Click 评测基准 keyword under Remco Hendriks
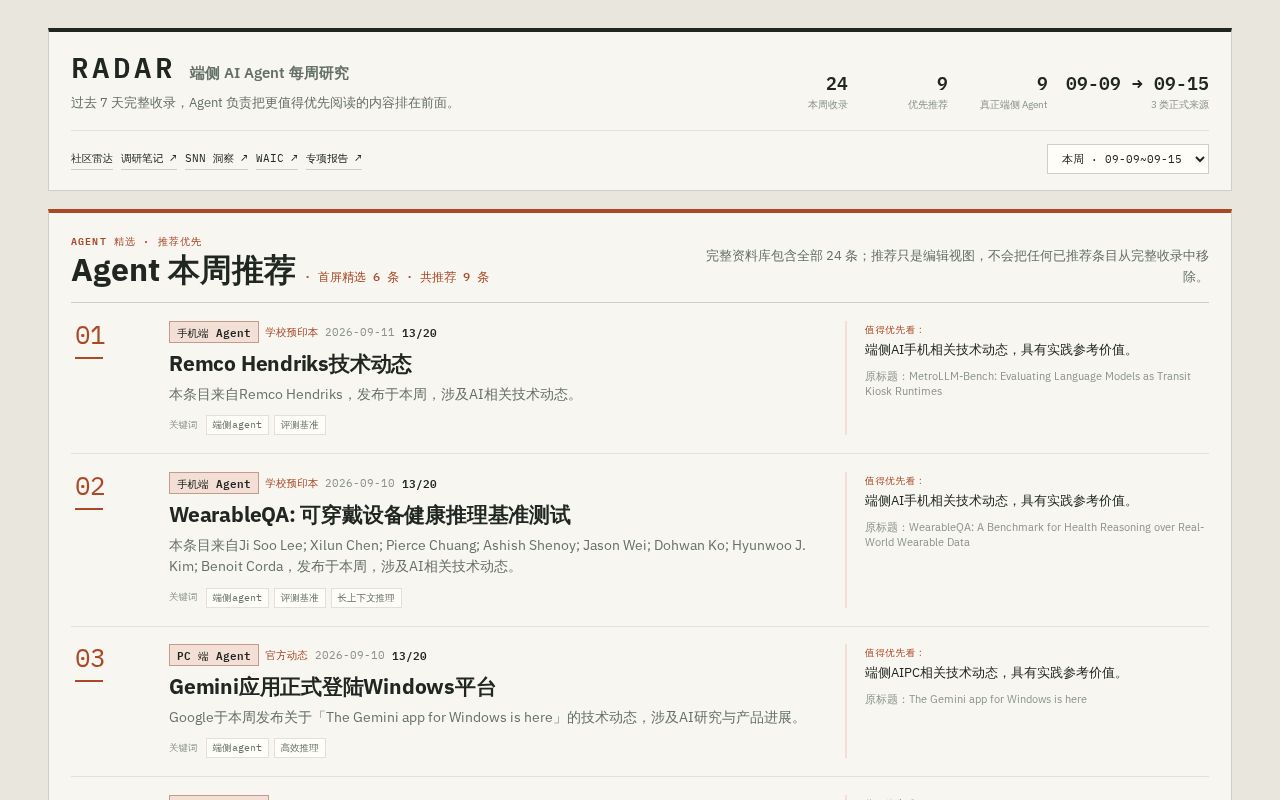This screenshot has width=1280, height=800. coord(300,425)
